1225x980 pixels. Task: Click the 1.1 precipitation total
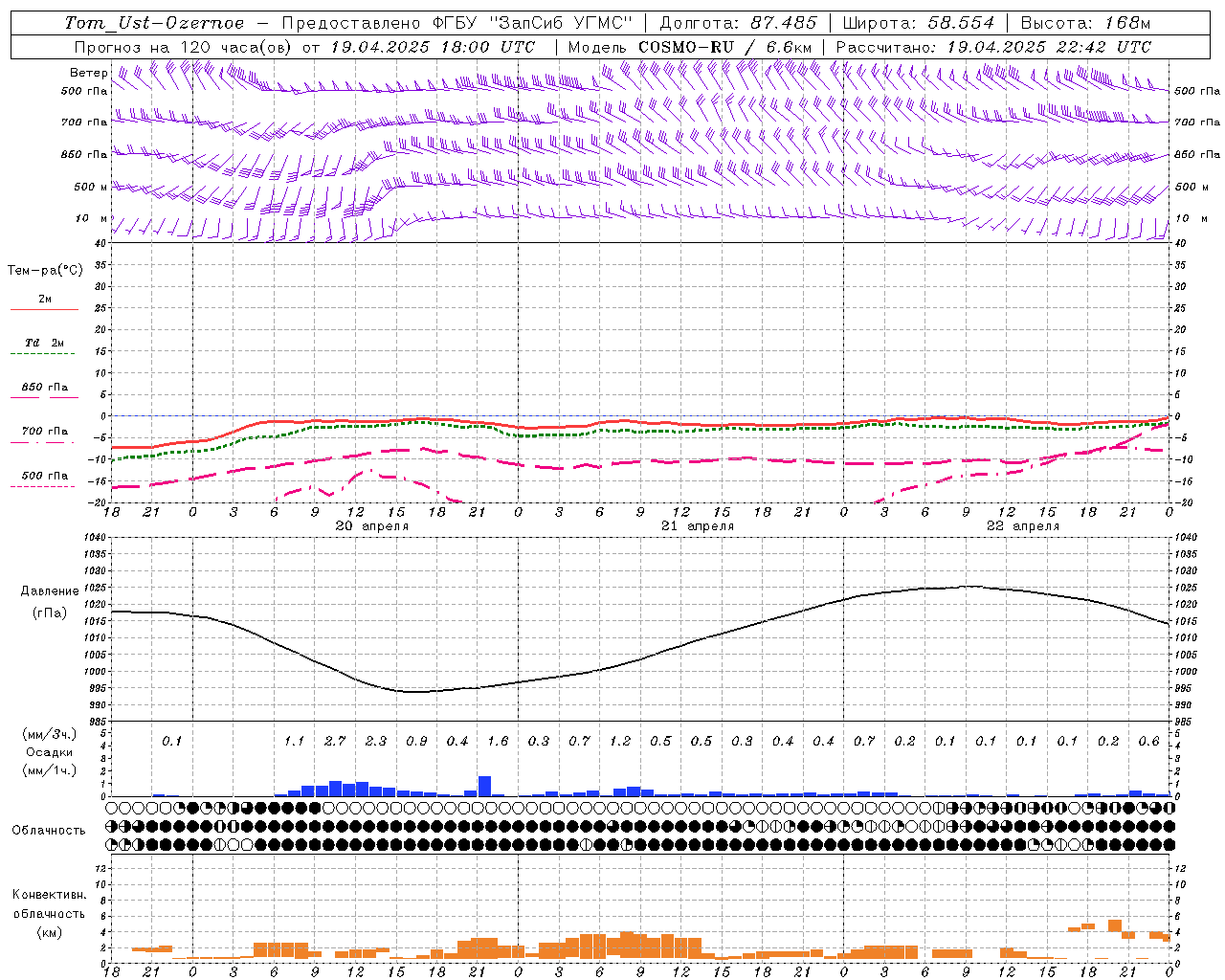point(294,742)
